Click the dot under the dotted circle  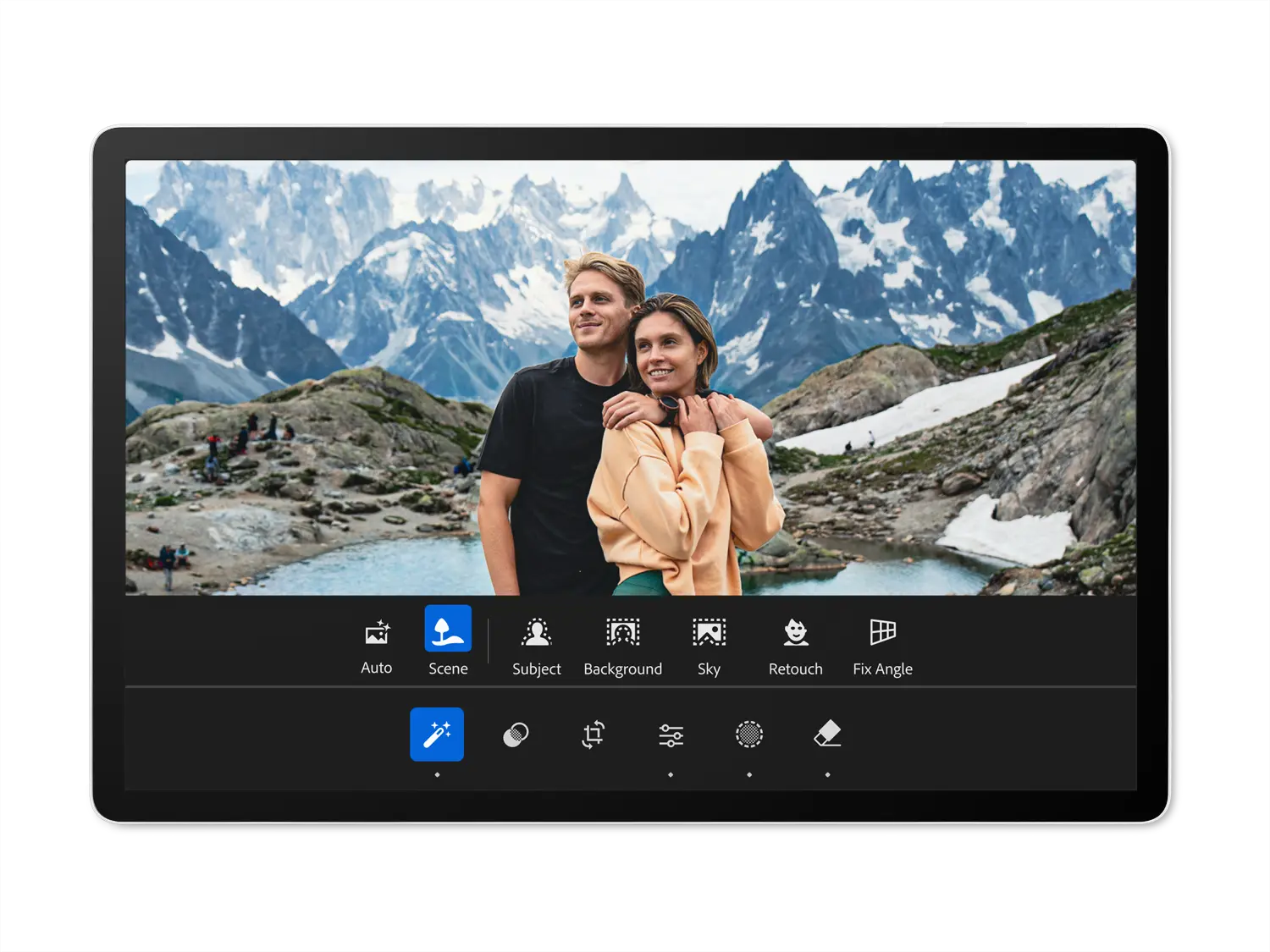749,774
